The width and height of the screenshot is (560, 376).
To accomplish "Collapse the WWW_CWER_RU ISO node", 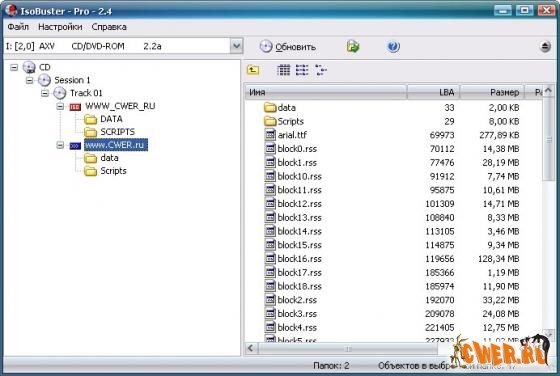I will (60, 106).
